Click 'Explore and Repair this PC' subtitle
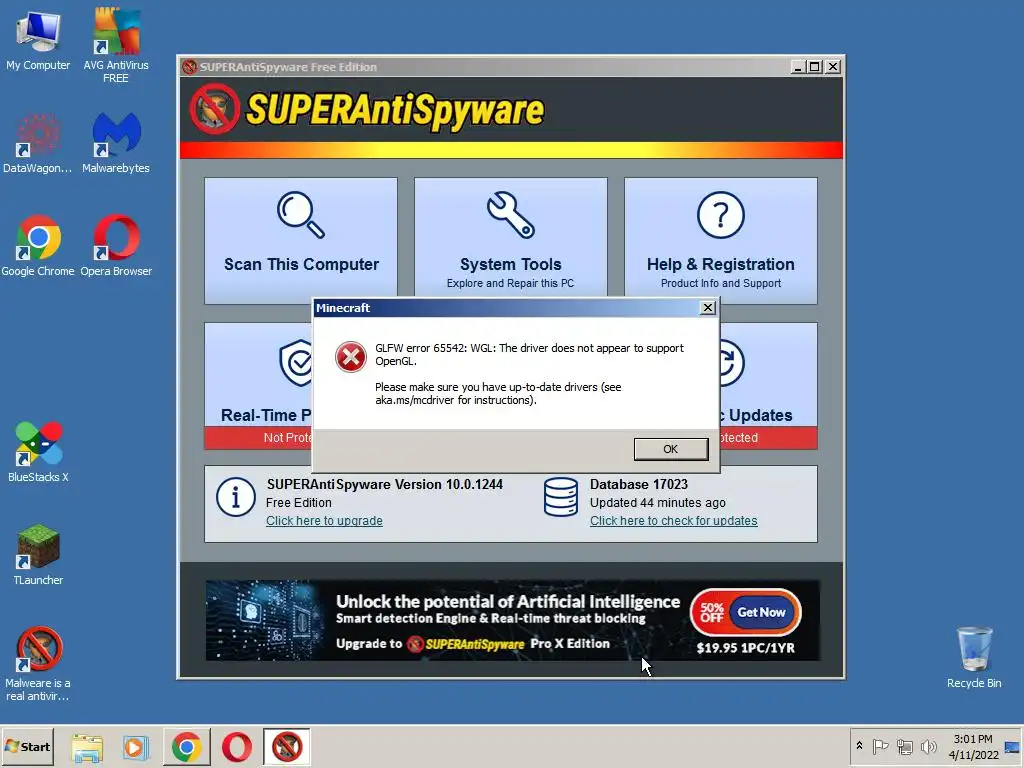The height and width of the screenshot is (768, 1024). pos(510,283)
